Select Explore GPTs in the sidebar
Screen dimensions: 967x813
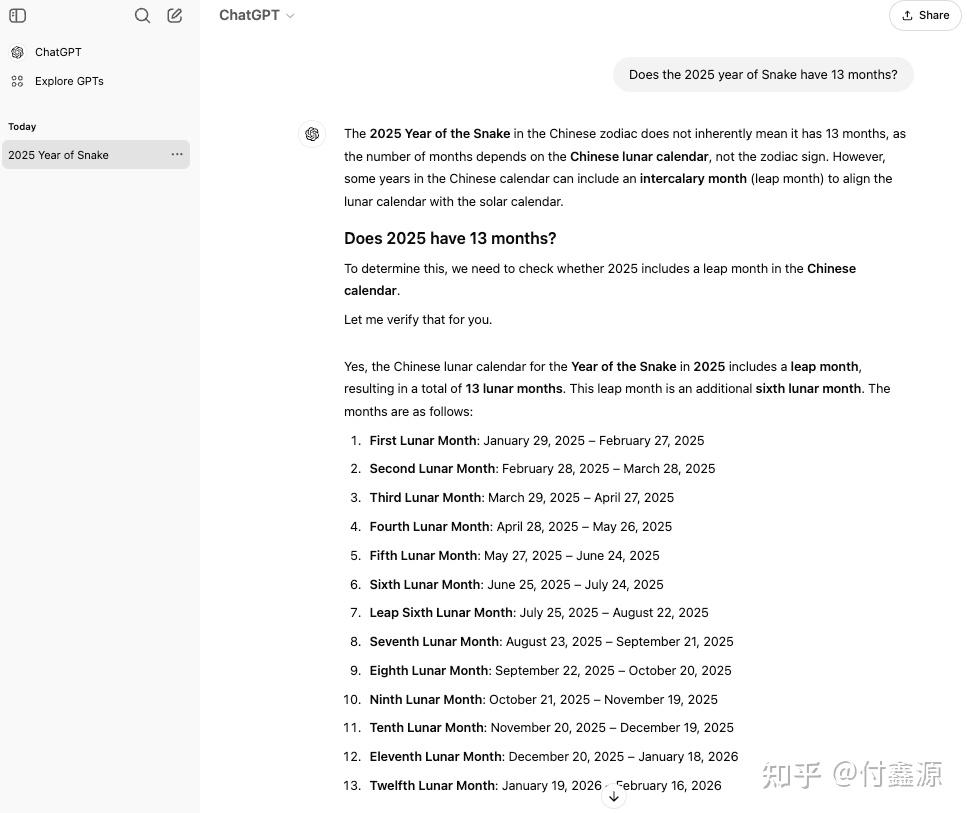[68, 81]
